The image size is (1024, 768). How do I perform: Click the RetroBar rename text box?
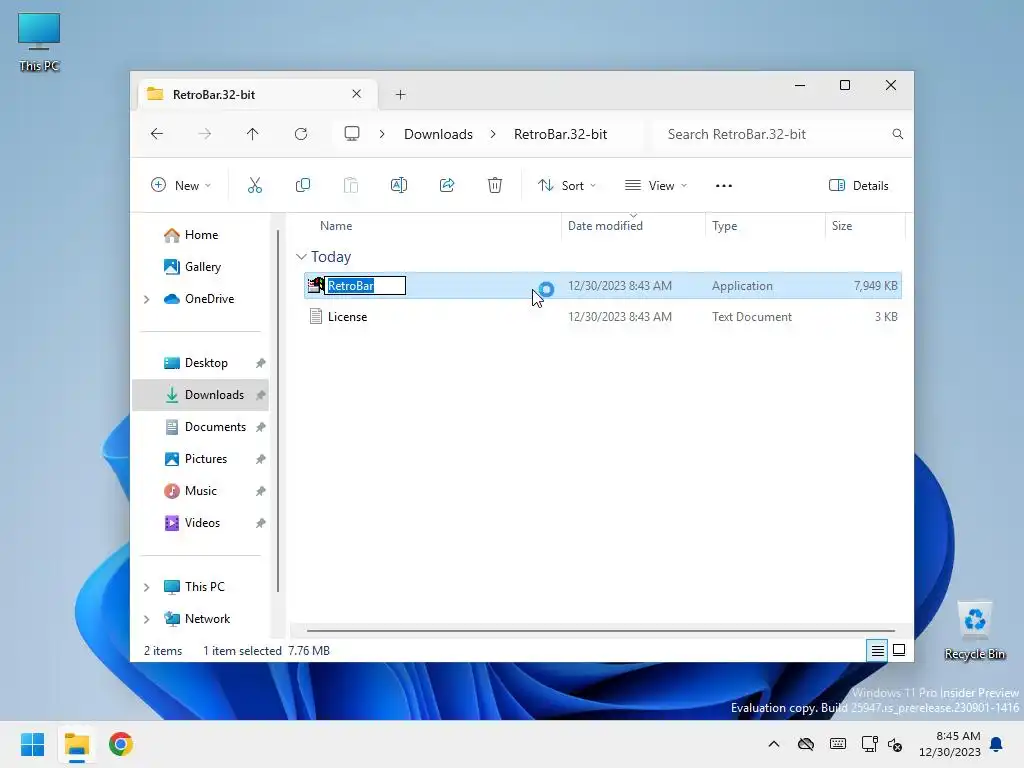pos(366,285)
